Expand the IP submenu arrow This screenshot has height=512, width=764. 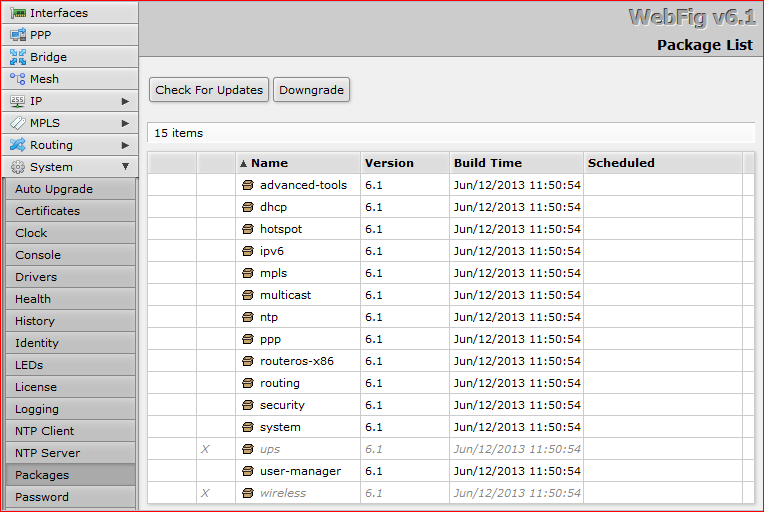click(x=125, y=101)
